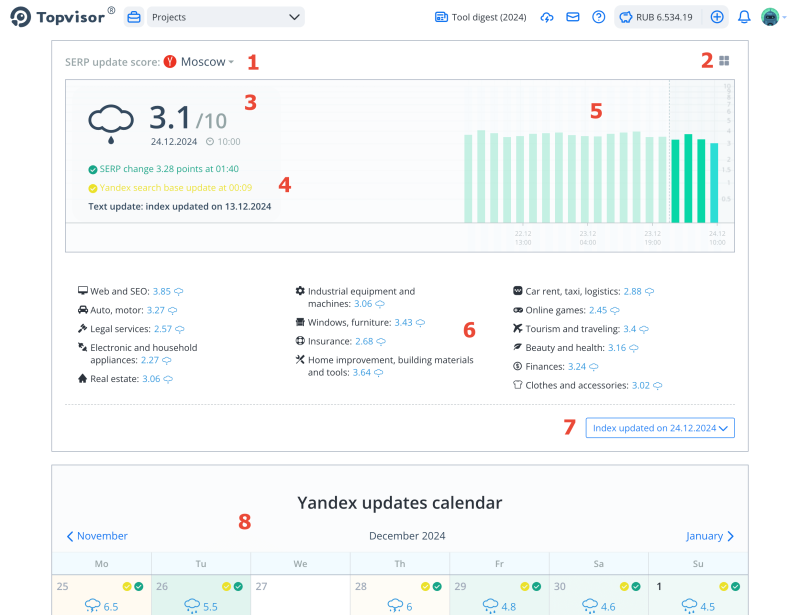Open the help question mark icon
The image size is (800, 615).
(x=598, y=17)
